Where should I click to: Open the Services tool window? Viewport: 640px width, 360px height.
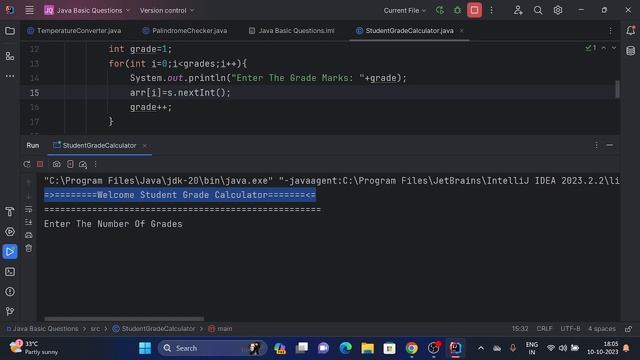pos(10,231)
